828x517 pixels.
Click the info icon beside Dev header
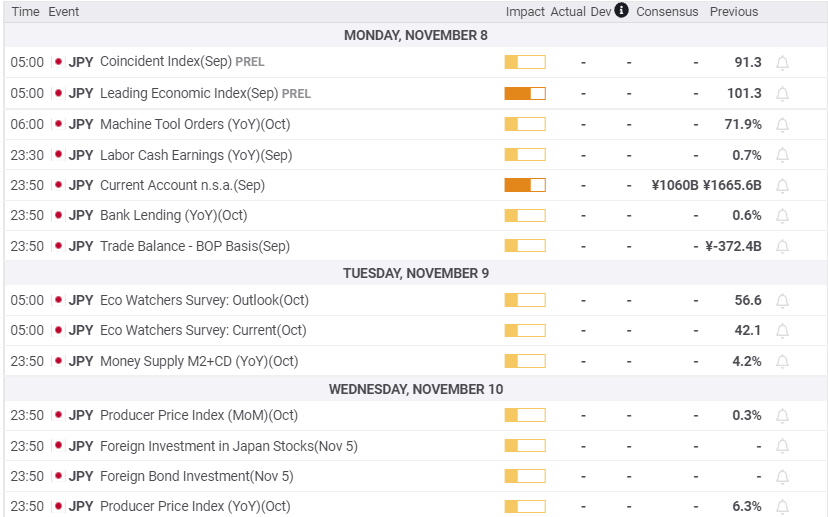(x=621, y=11)
